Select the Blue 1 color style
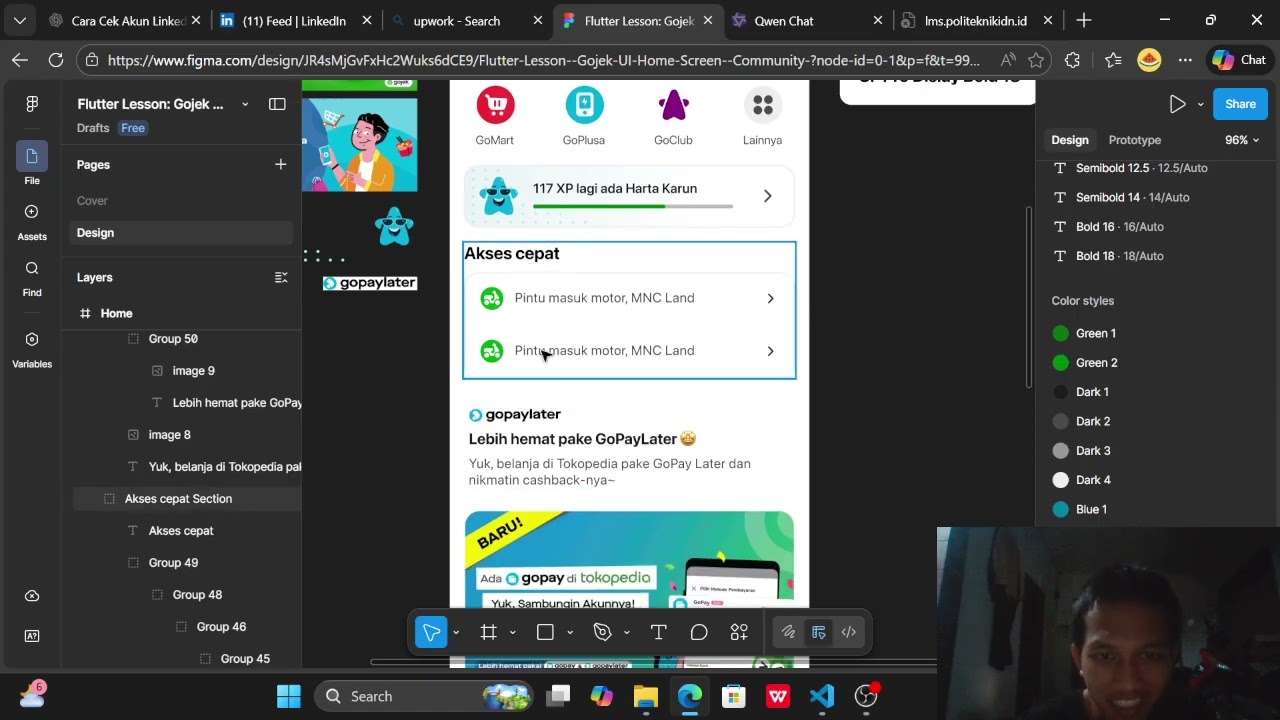Image resolution: width=1280 pixels, height=720 pixels. click(x=1080, y=510)
